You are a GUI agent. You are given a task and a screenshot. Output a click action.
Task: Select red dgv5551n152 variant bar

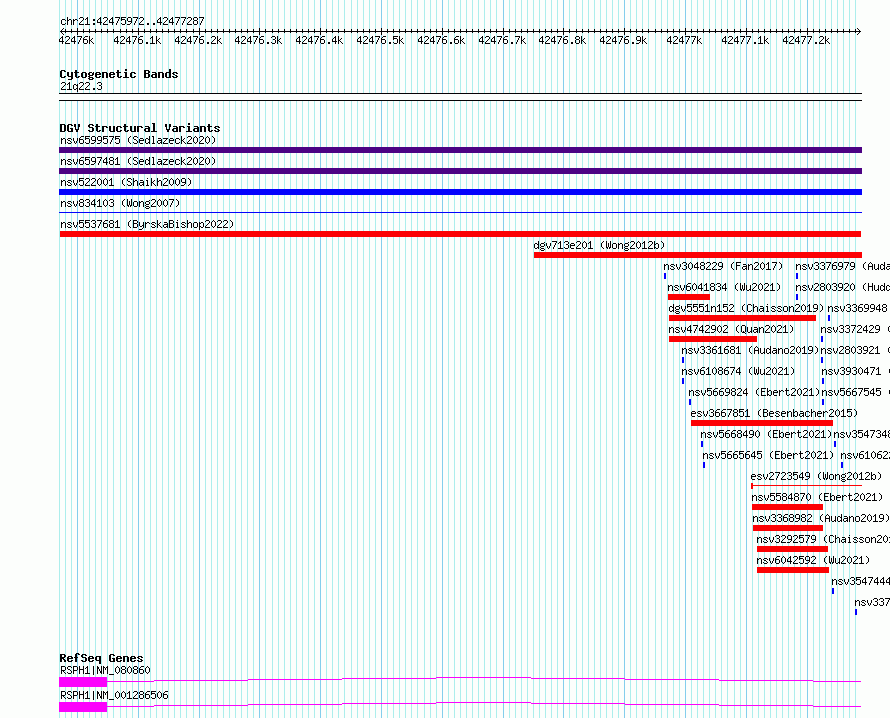pyautogui.click(x=742, y=318)
